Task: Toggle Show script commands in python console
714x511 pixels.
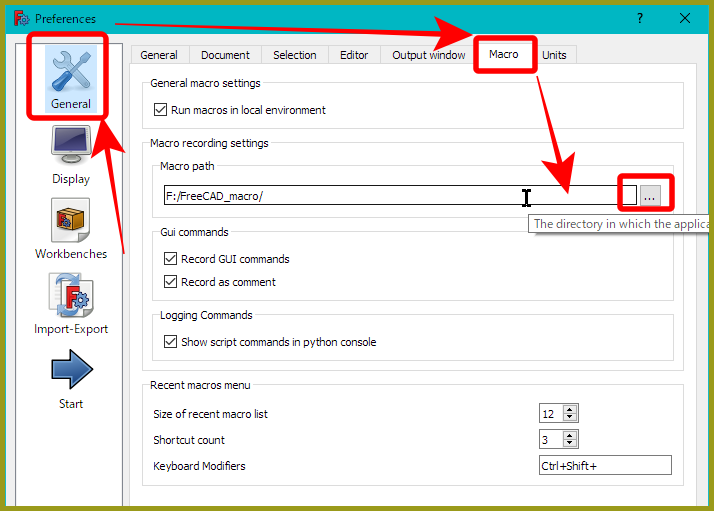Action: coord(170,342)
